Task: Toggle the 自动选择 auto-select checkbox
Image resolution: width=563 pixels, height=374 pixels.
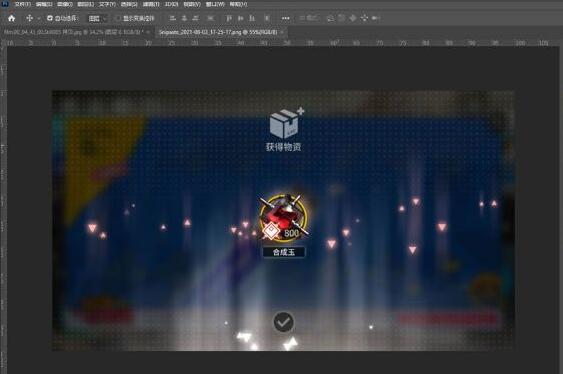Action: [x=50, y=18]
